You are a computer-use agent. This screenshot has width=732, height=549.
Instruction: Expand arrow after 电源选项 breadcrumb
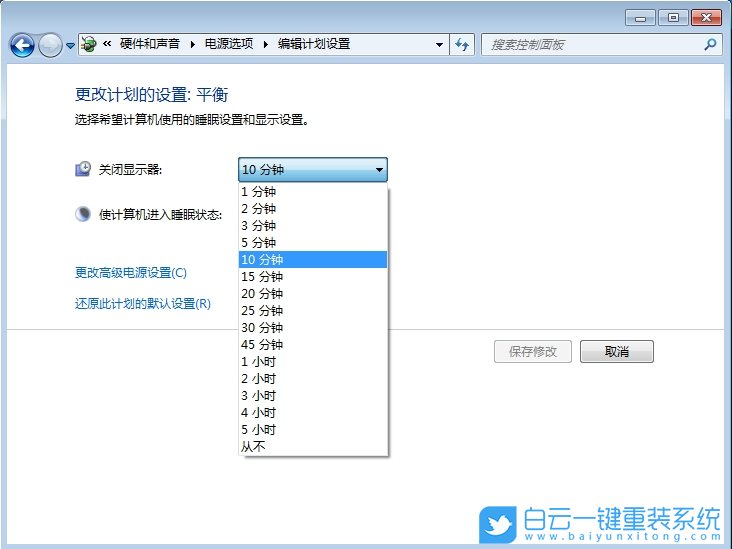coord(266,44)
